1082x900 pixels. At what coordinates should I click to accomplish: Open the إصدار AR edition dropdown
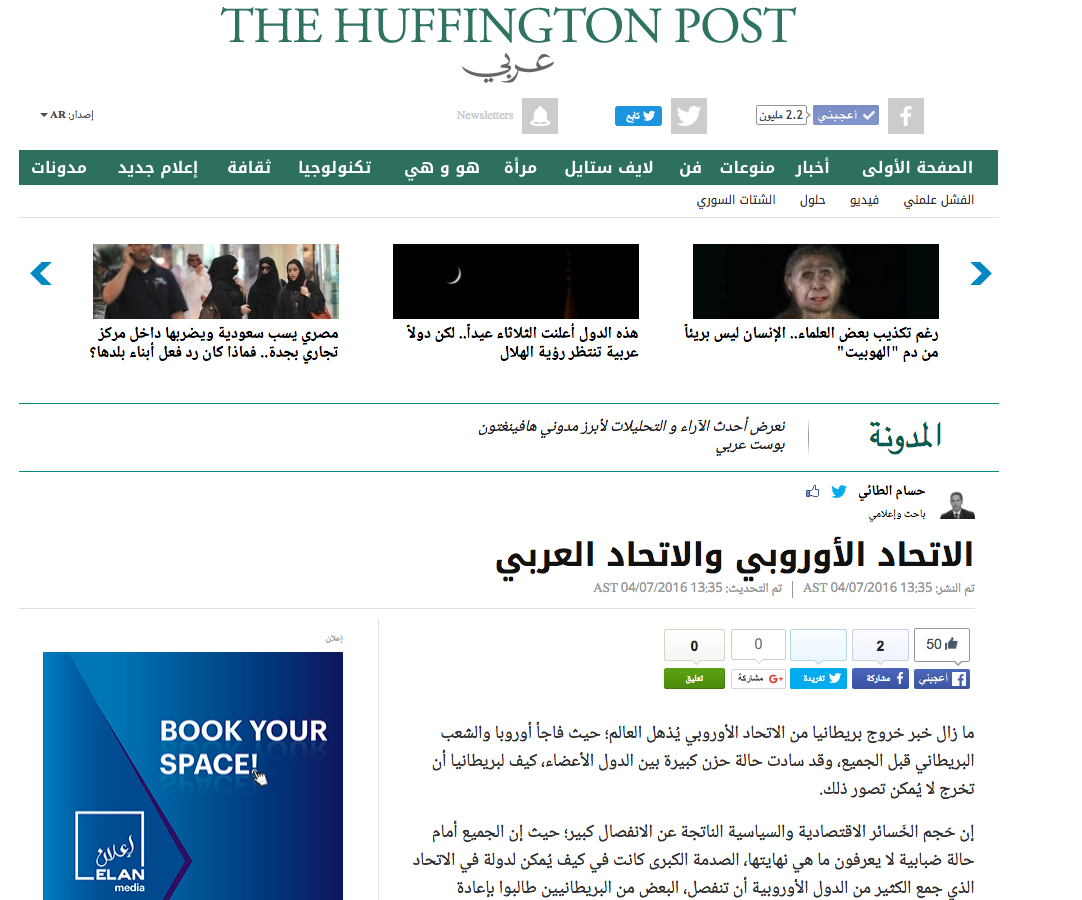(x=67, y=115)
